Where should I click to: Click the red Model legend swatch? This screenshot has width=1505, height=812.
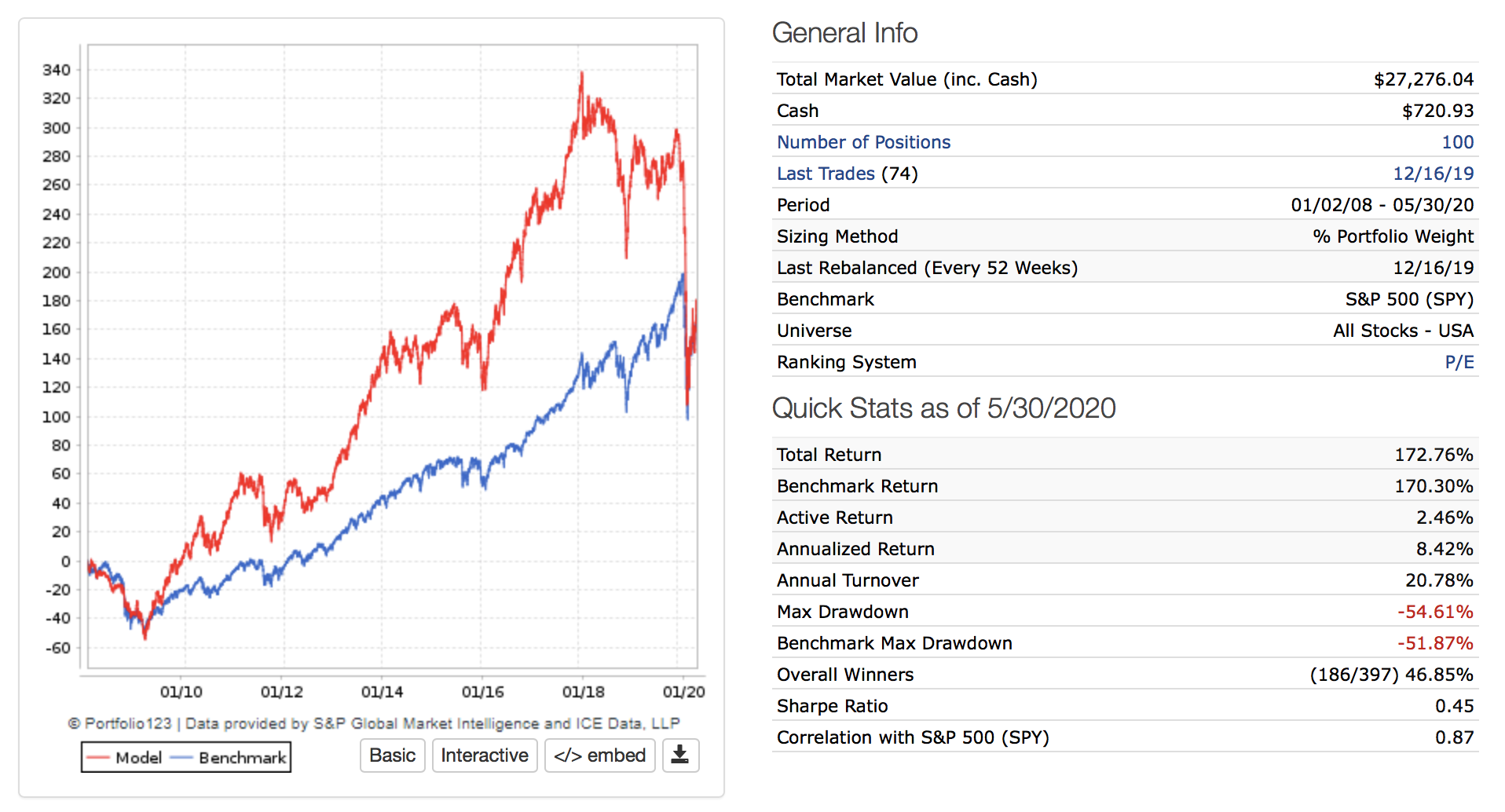coord(98,758)
